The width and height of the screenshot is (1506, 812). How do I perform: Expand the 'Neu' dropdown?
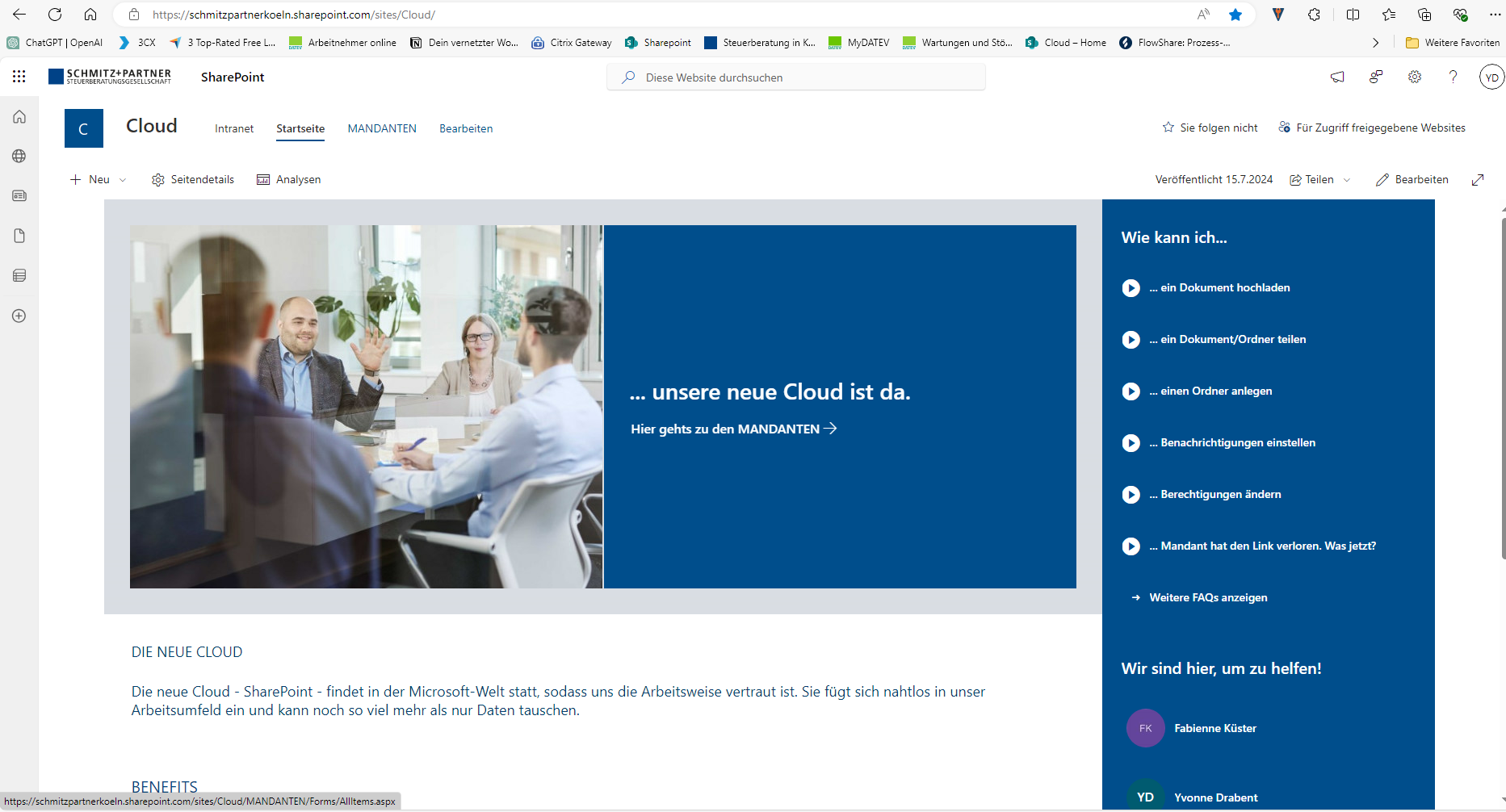pyautogui.click(x=123, y=180)
